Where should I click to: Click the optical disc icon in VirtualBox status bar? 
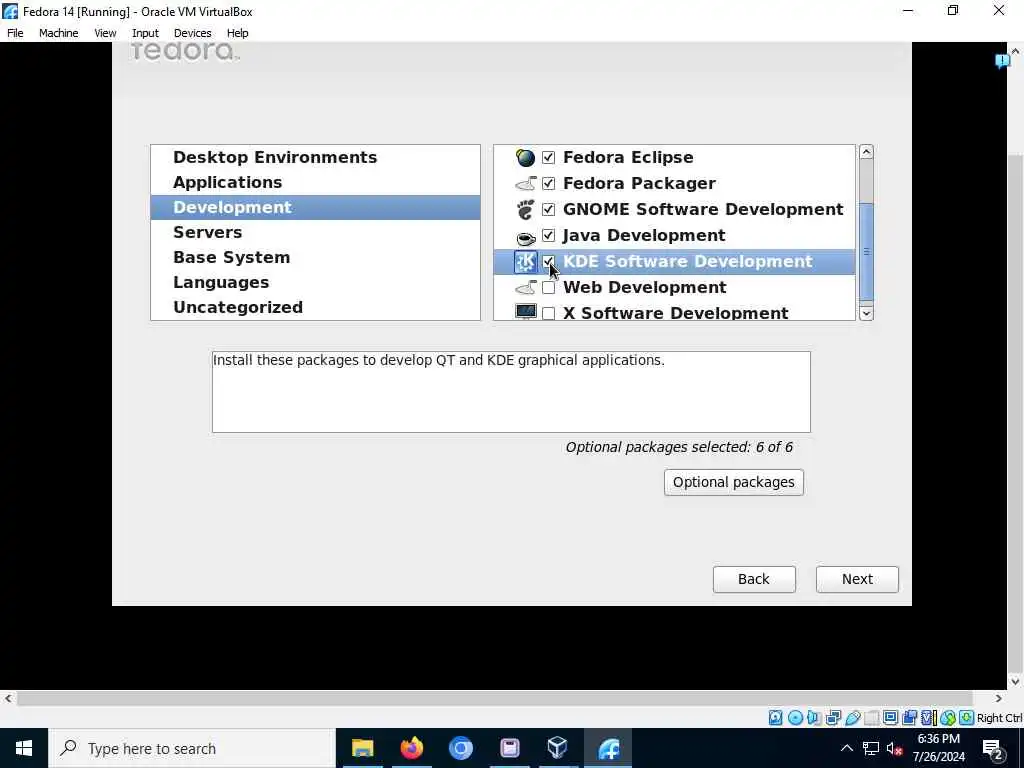click(x=795, y=718)
